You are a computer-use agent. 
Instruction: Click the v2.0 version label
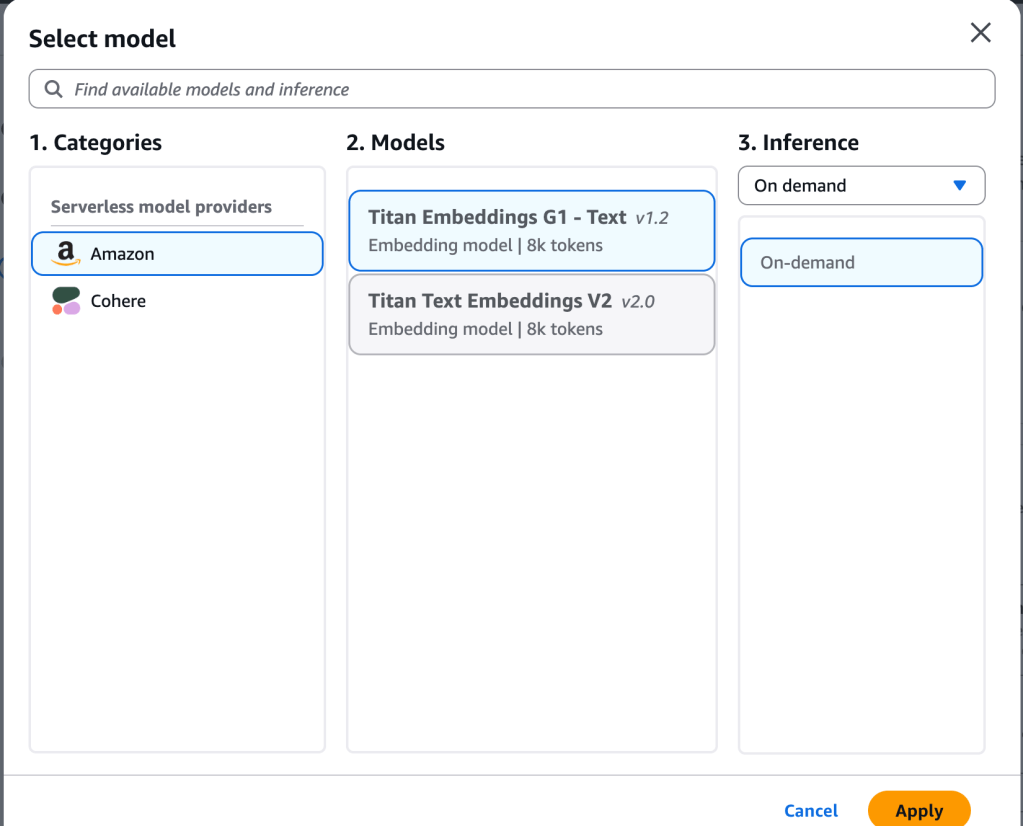click(638, 302)
